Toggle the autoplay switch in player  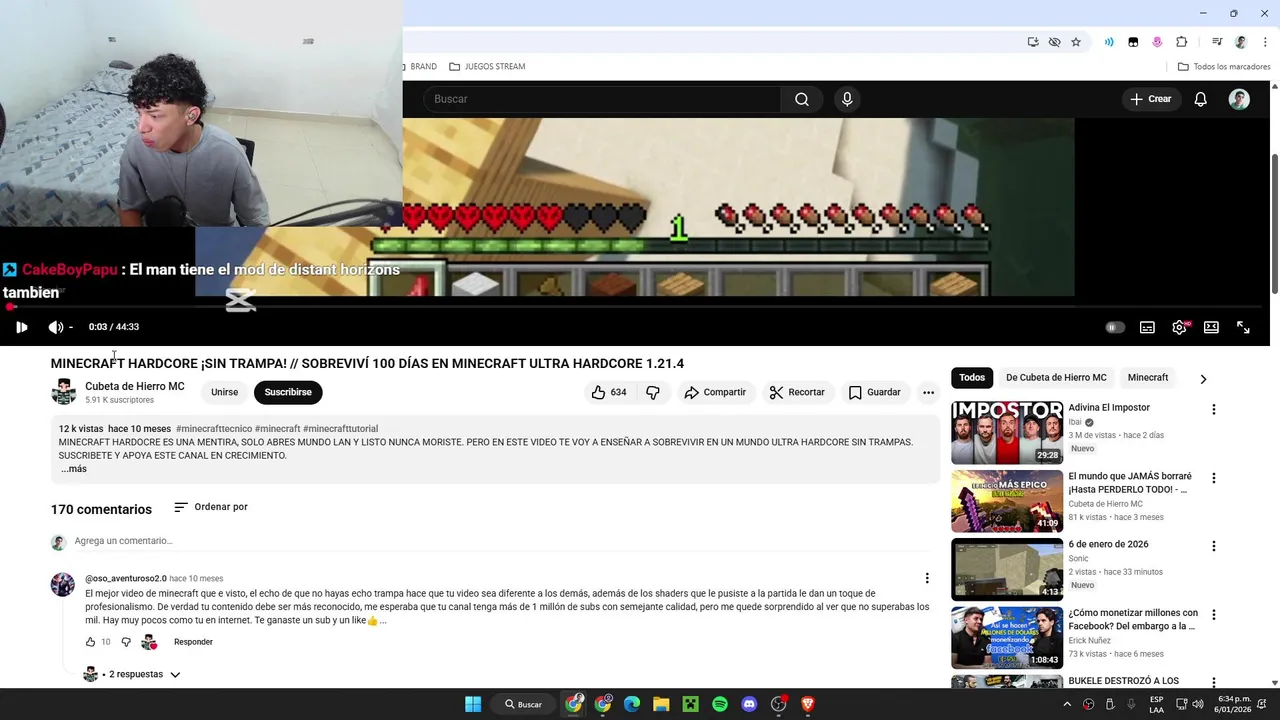(1115, 327)
